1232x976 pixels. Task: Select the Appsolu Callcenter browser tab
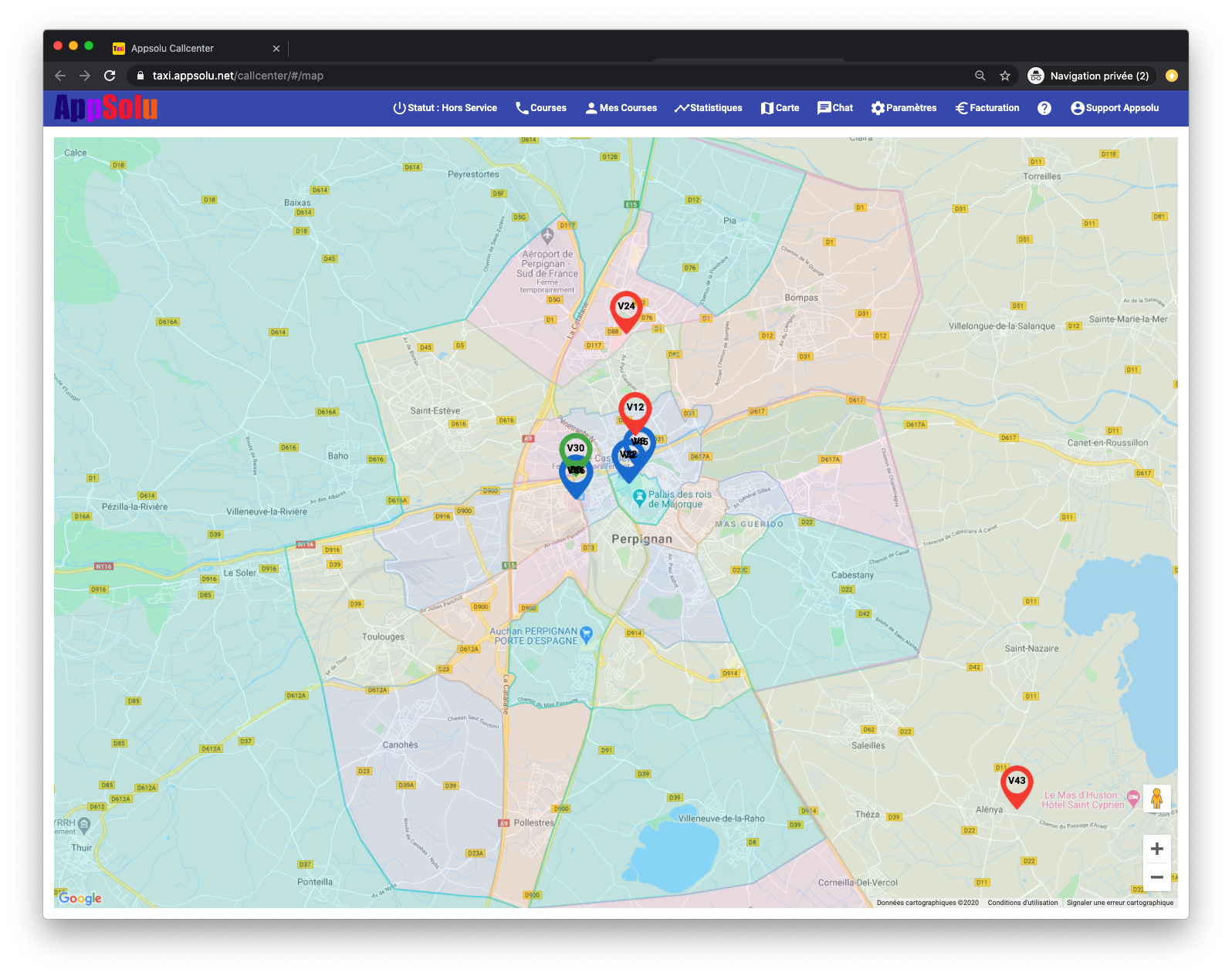[x=197, y=49]
